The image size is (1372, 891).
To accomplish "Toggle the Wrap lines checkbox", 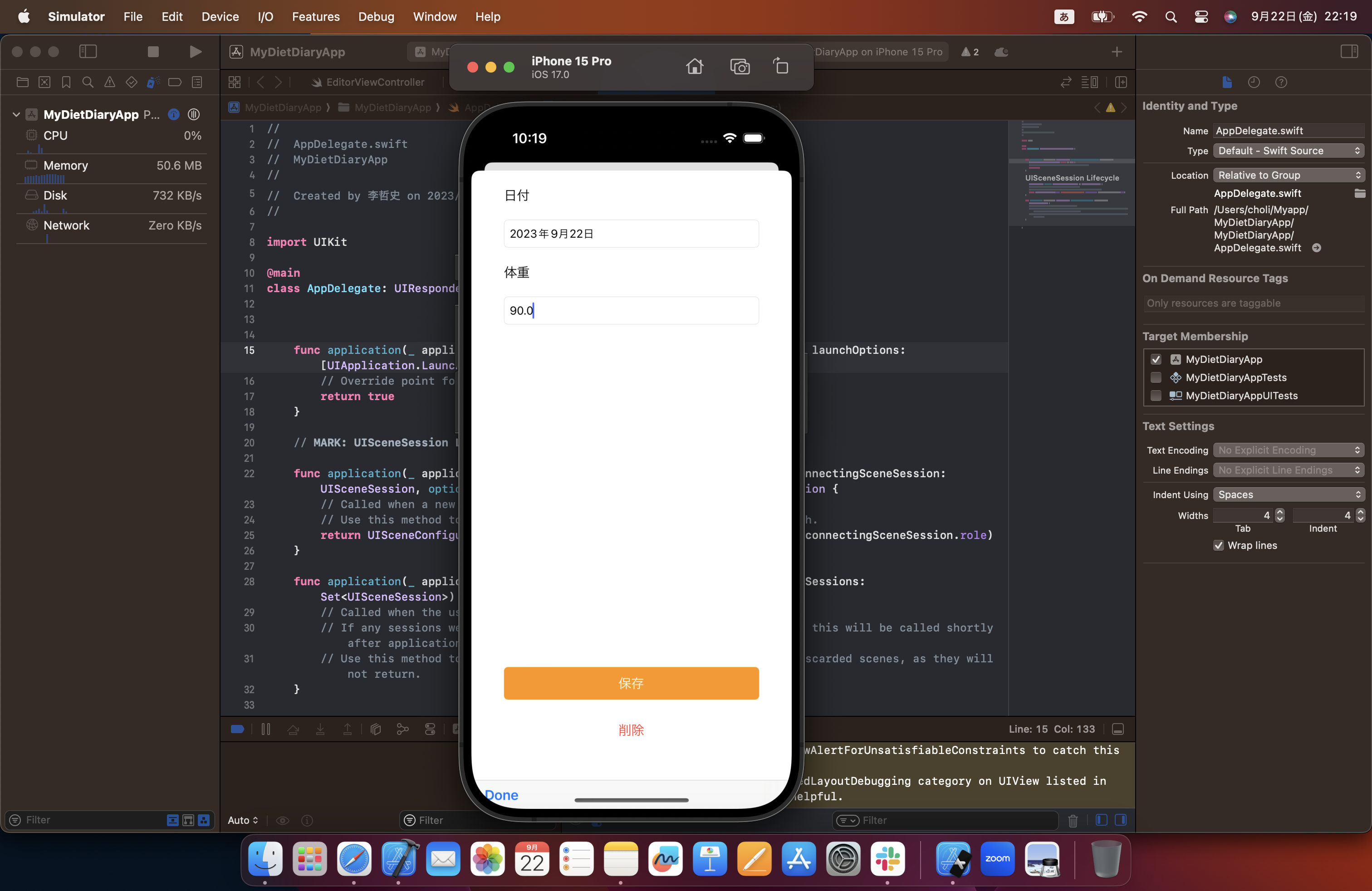I will [x=1218, y=545].
